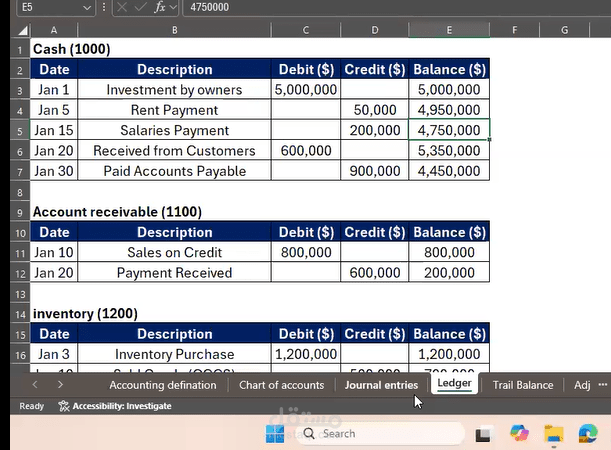Switch to Journal entries sheet tab
Viewport: 611px width, 450px height.
(x=381, y=385)
